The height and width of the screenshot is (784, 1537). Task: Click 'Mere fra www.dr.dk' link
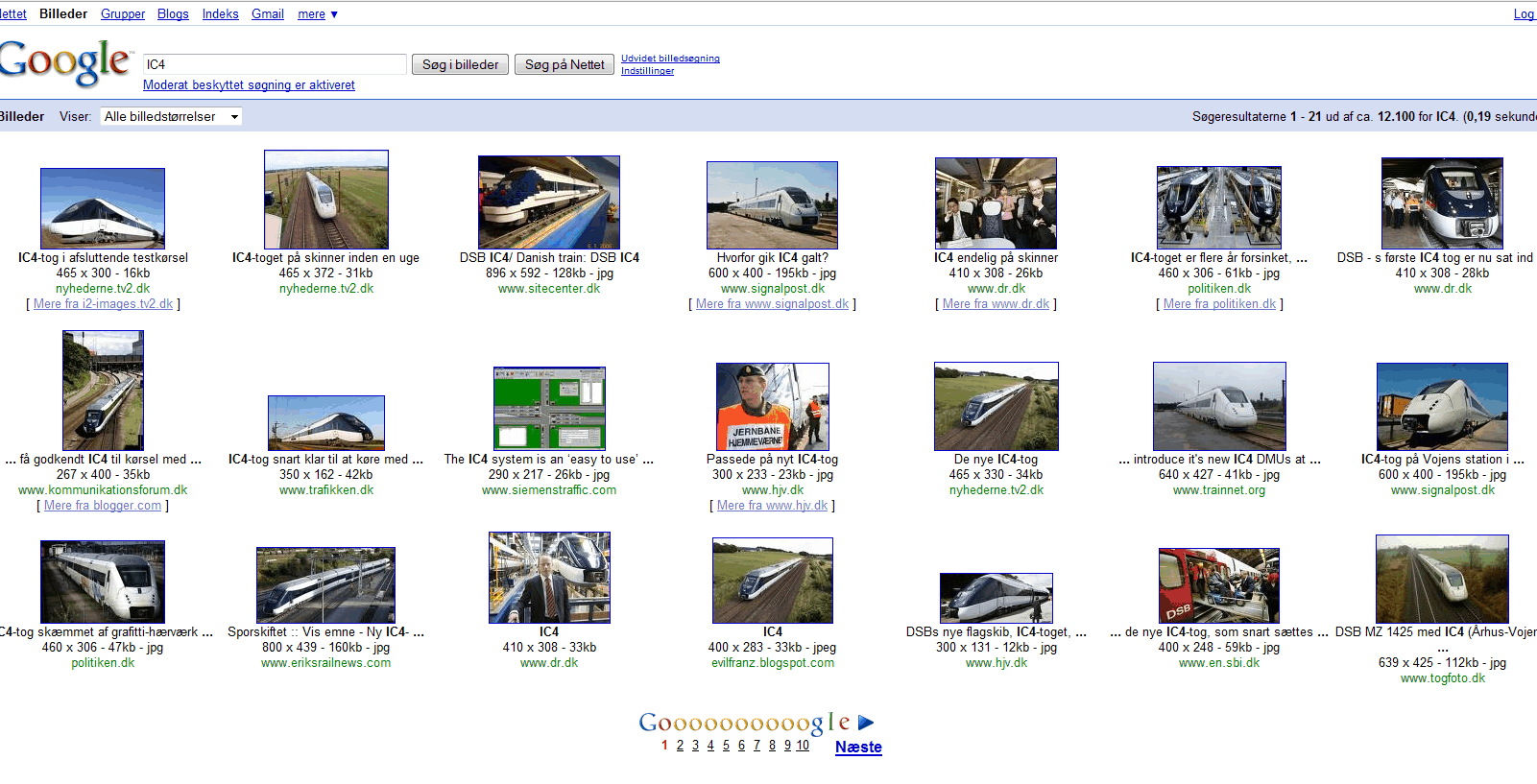[996, 303]
